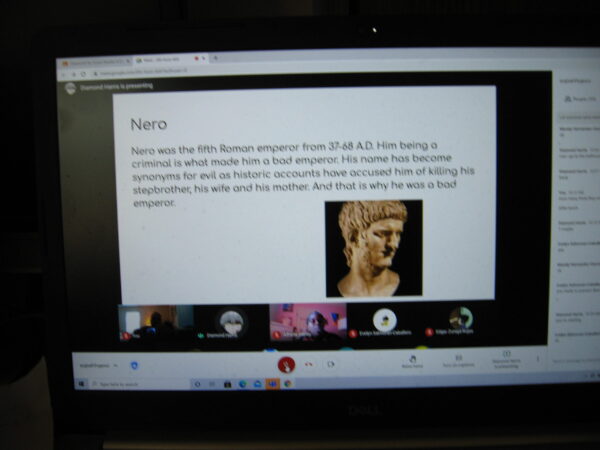Open the Chrome icon on the taskbar
The image size is (600, 450).
click(x=288, y=383)
